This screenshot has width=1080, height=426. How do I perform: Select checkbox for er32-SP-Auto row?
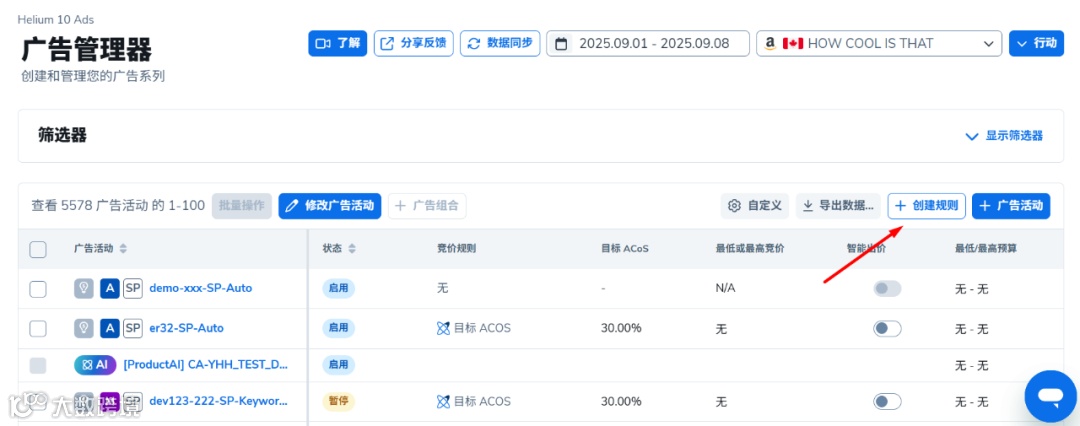coord(38,328)
